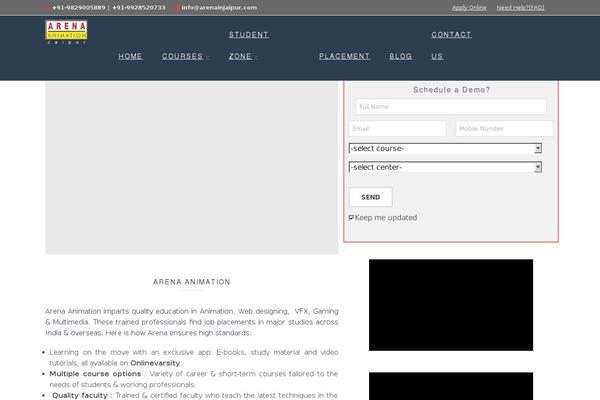Click the email icon before info@arenainjaipur.com
The image size is (600, 400).
tap(178, 7)
